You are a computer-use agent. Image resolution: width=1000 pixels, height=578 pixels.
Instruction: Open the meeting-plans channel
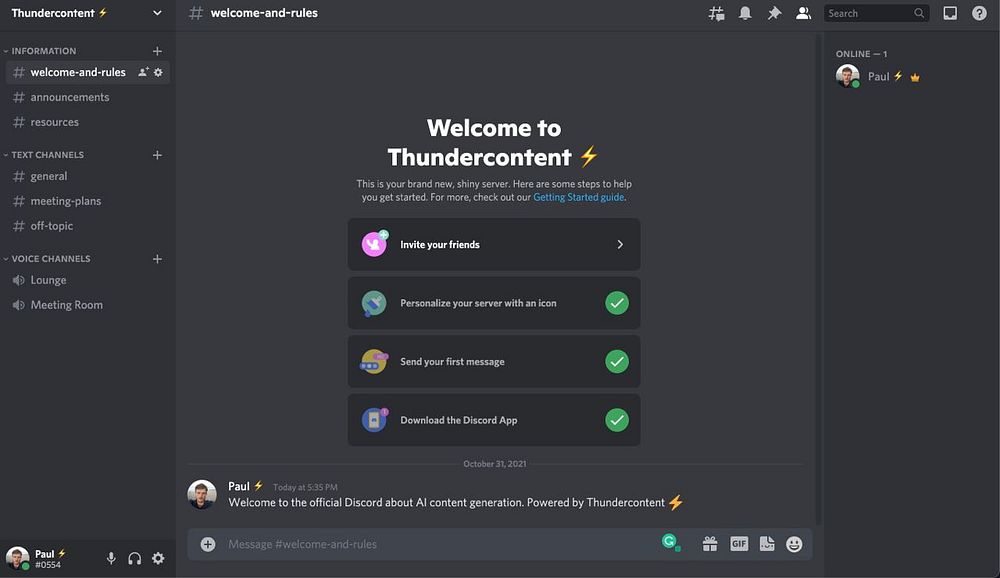(87, 201)
